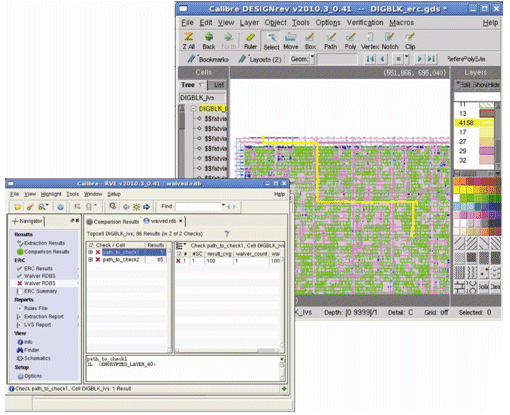The width and height of the screenshot is (510, 415).
Task: Click previous result left arrow in RVE toolbar
Action: (x=126, y=207)
